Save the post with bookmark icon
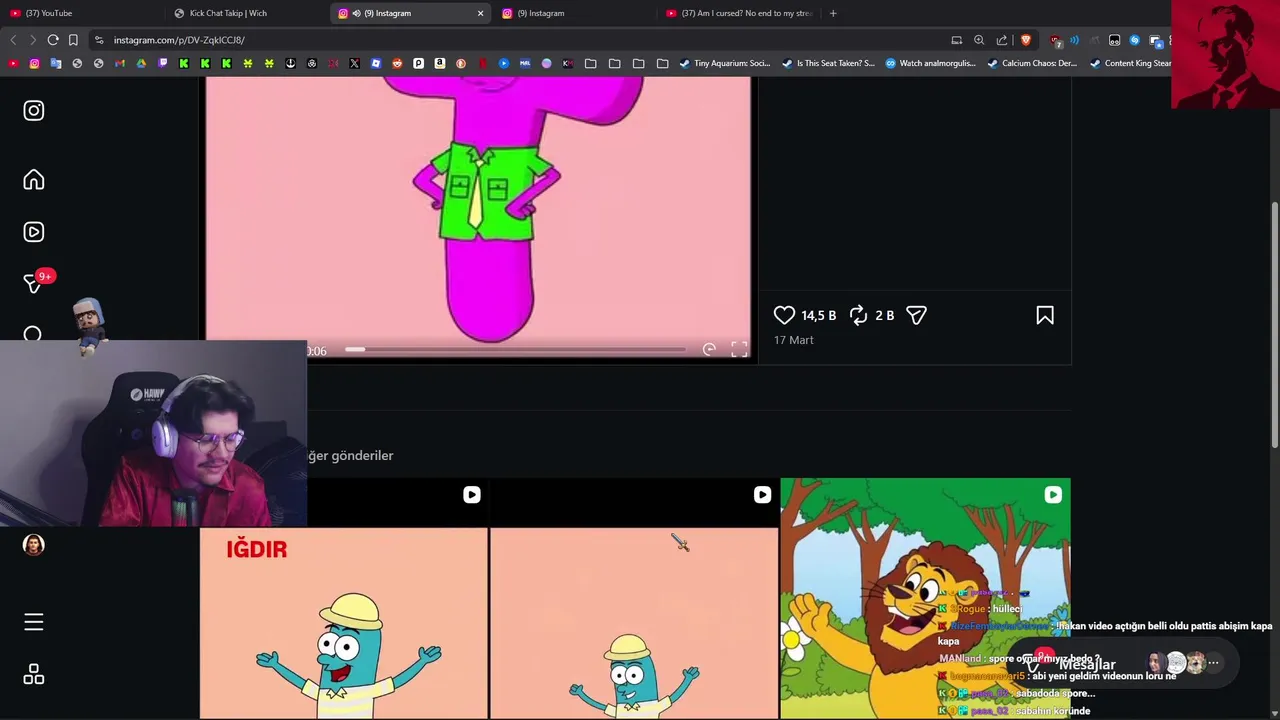 click(x=1045, y=315)
